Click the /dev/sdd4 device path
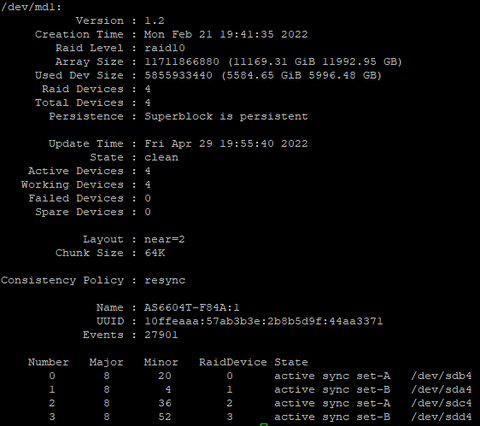480x426 pixels. 441,417
